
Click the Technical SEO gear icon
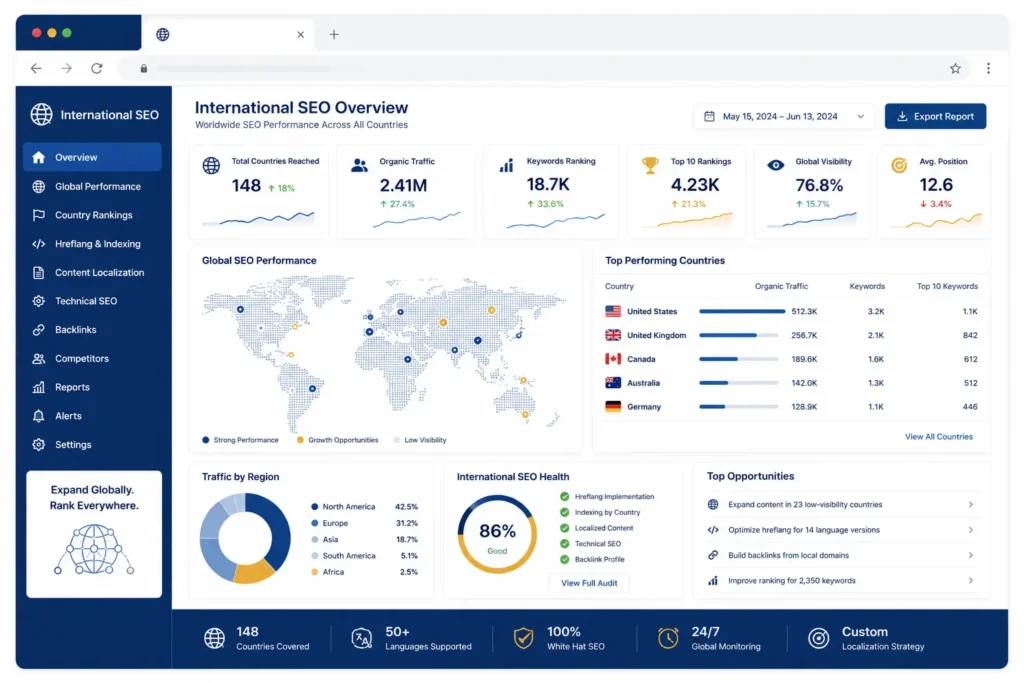(39, 301)
